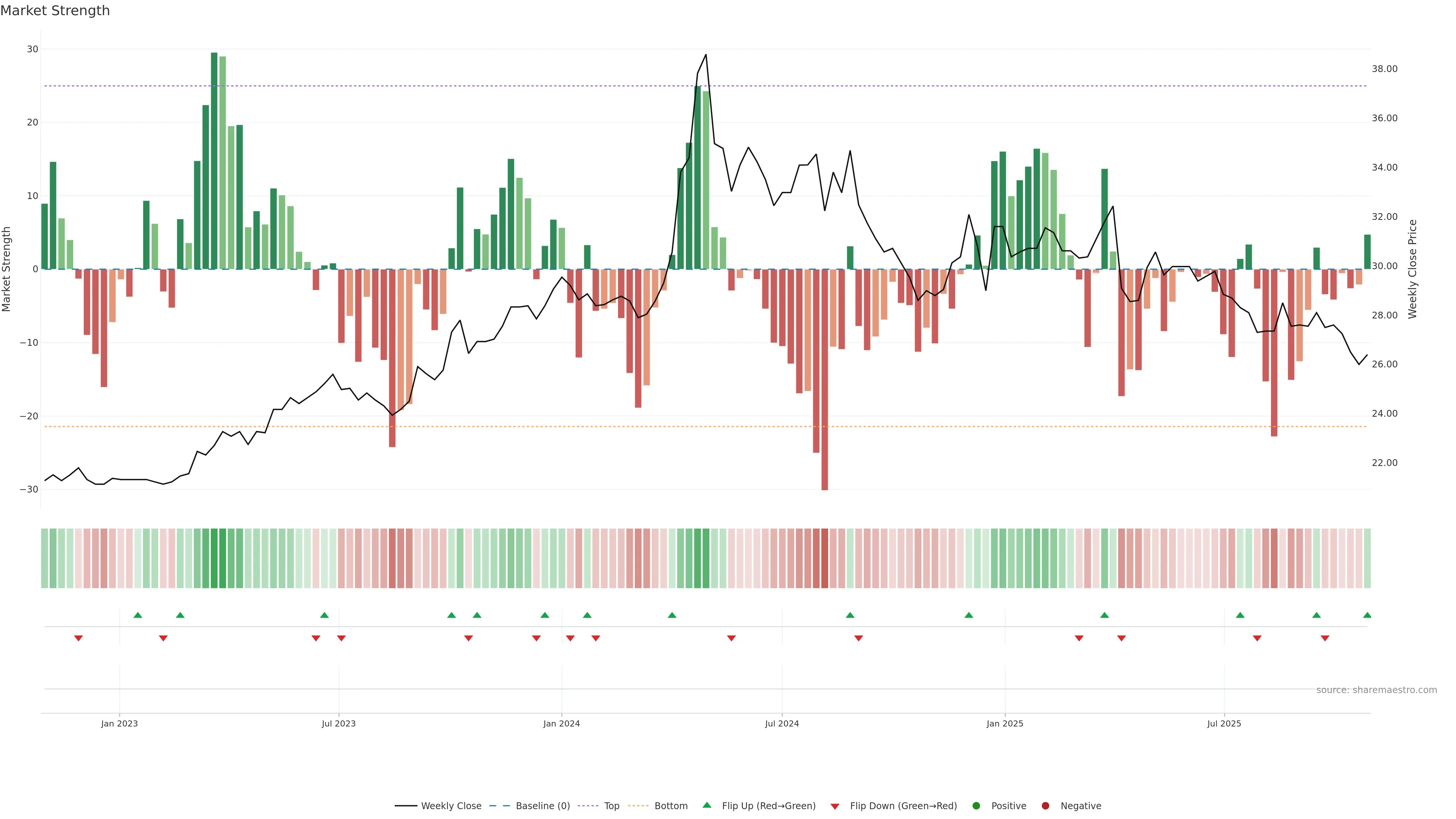
Task: Click the Jan 2024 x-axis label
Action: pyautogui.click(x=561, y=723)
